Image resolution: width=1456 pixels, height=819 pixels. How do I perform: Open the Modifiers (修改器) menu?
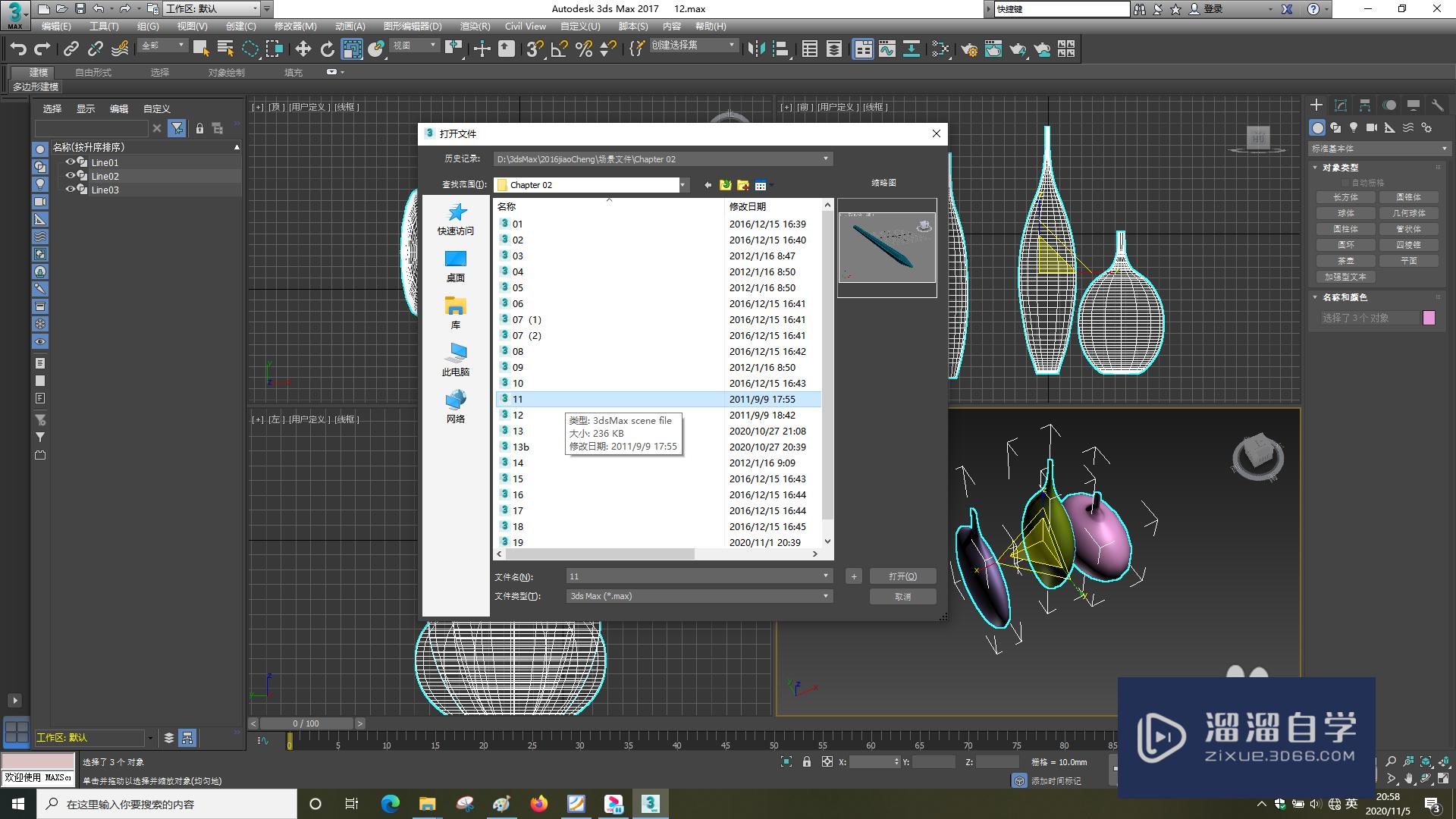pos(295,27)
